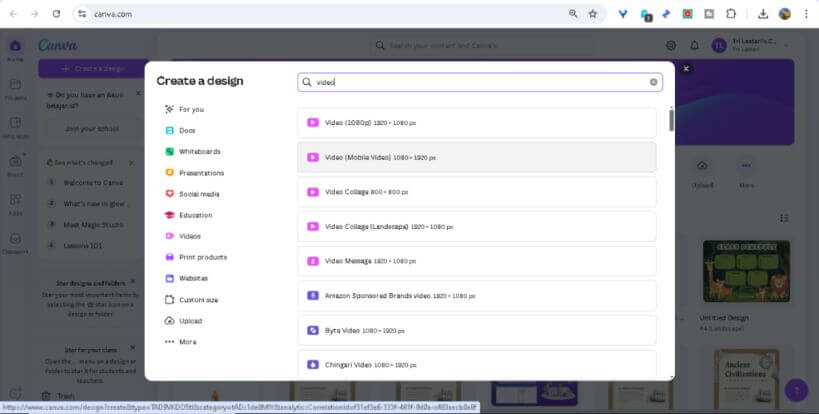Screen dimensions: 819x414
Task: Open the Trash folder
Action: 58,396
